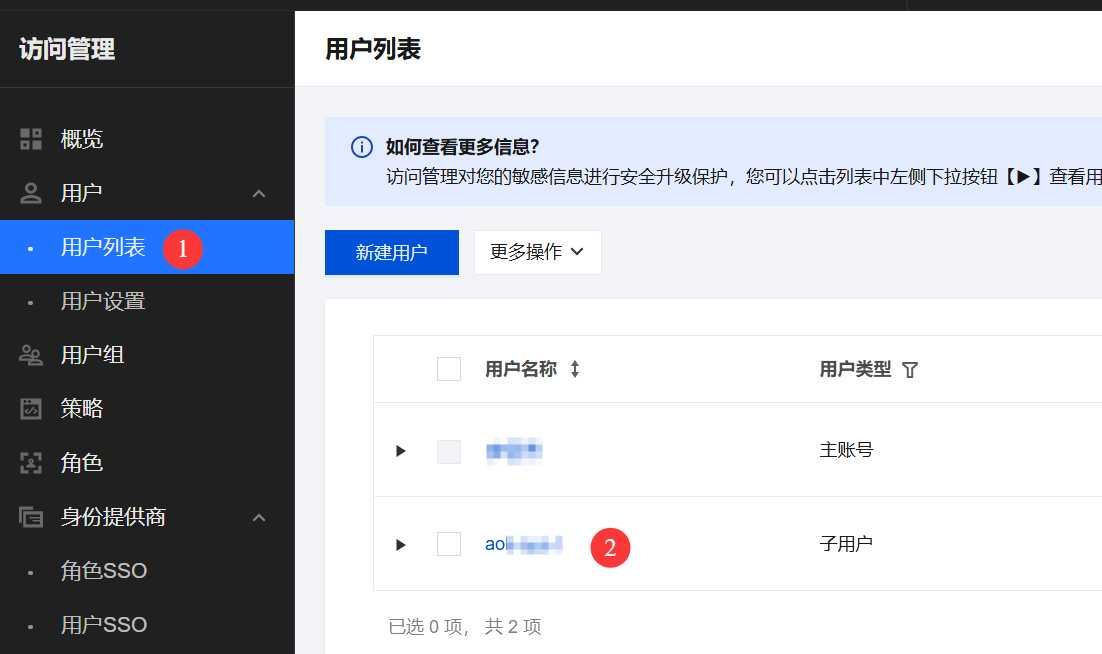Toggle the select-all checkbox in table header

click(449, 369)
